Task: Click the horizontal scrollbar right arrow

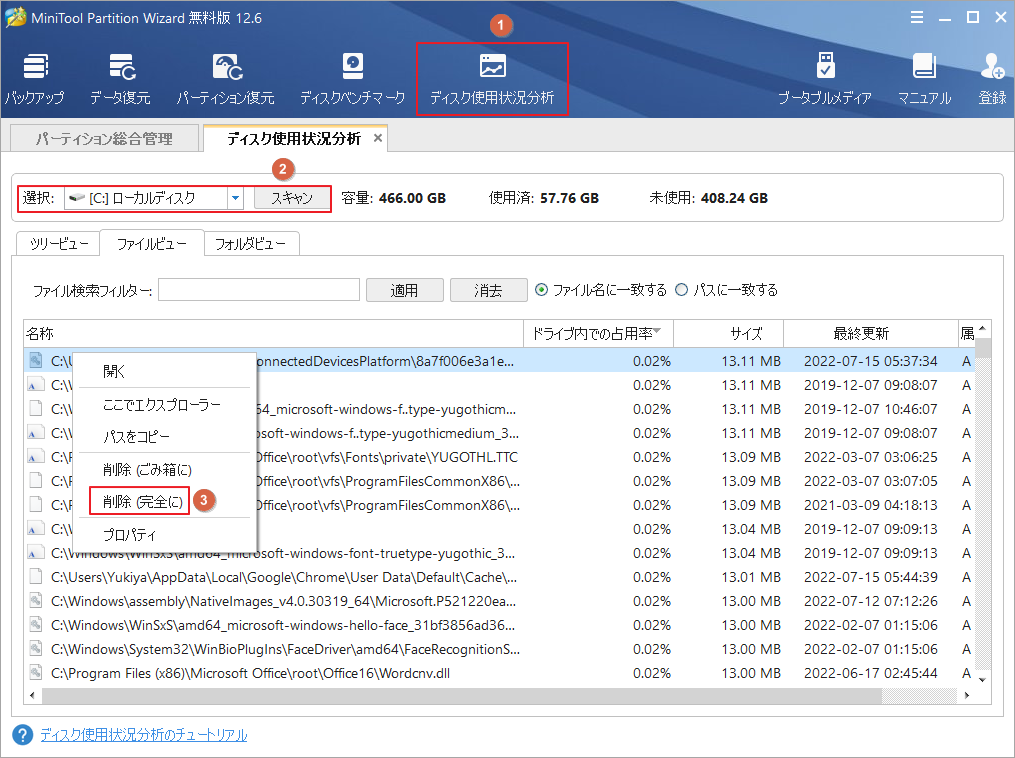Action: (x=967, y=696)
